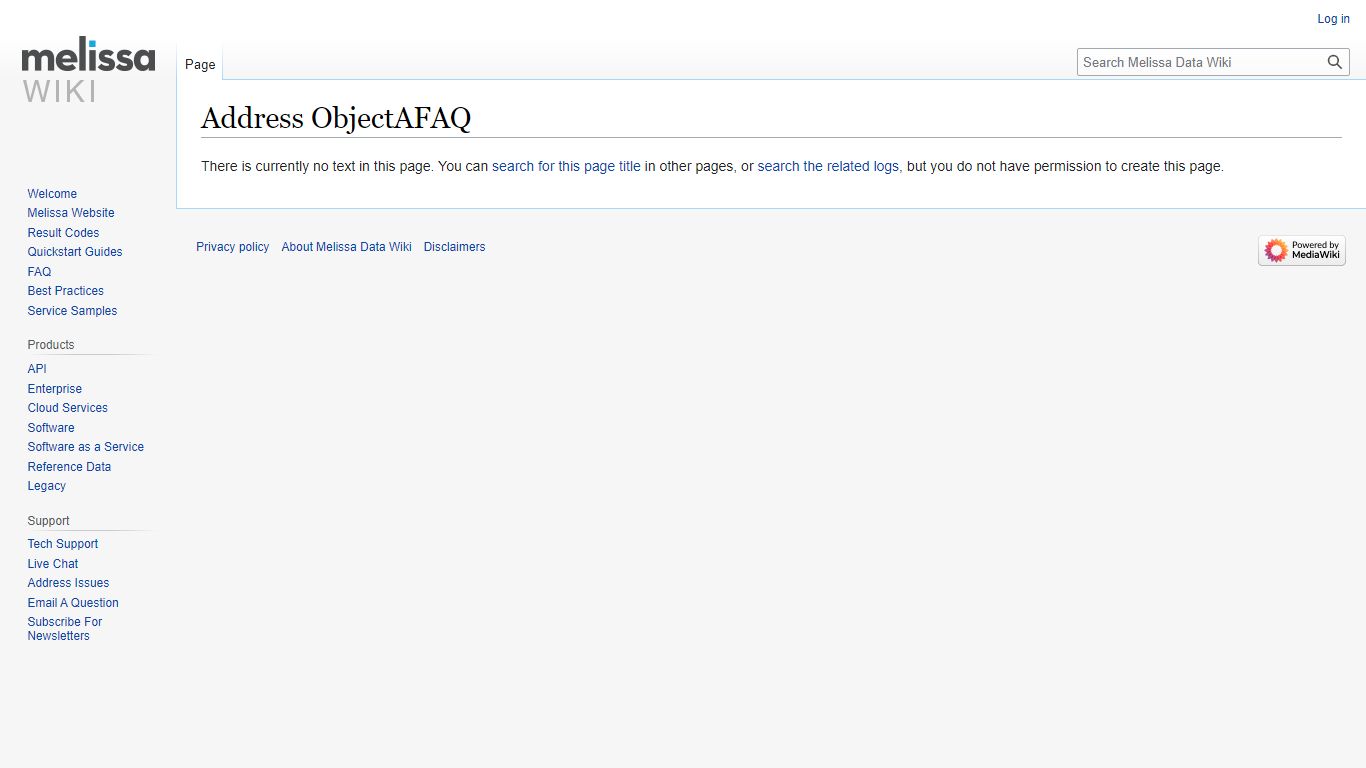Open Software as a Service link
Screen dimensions: 1366x768
[x=86, y=447]
